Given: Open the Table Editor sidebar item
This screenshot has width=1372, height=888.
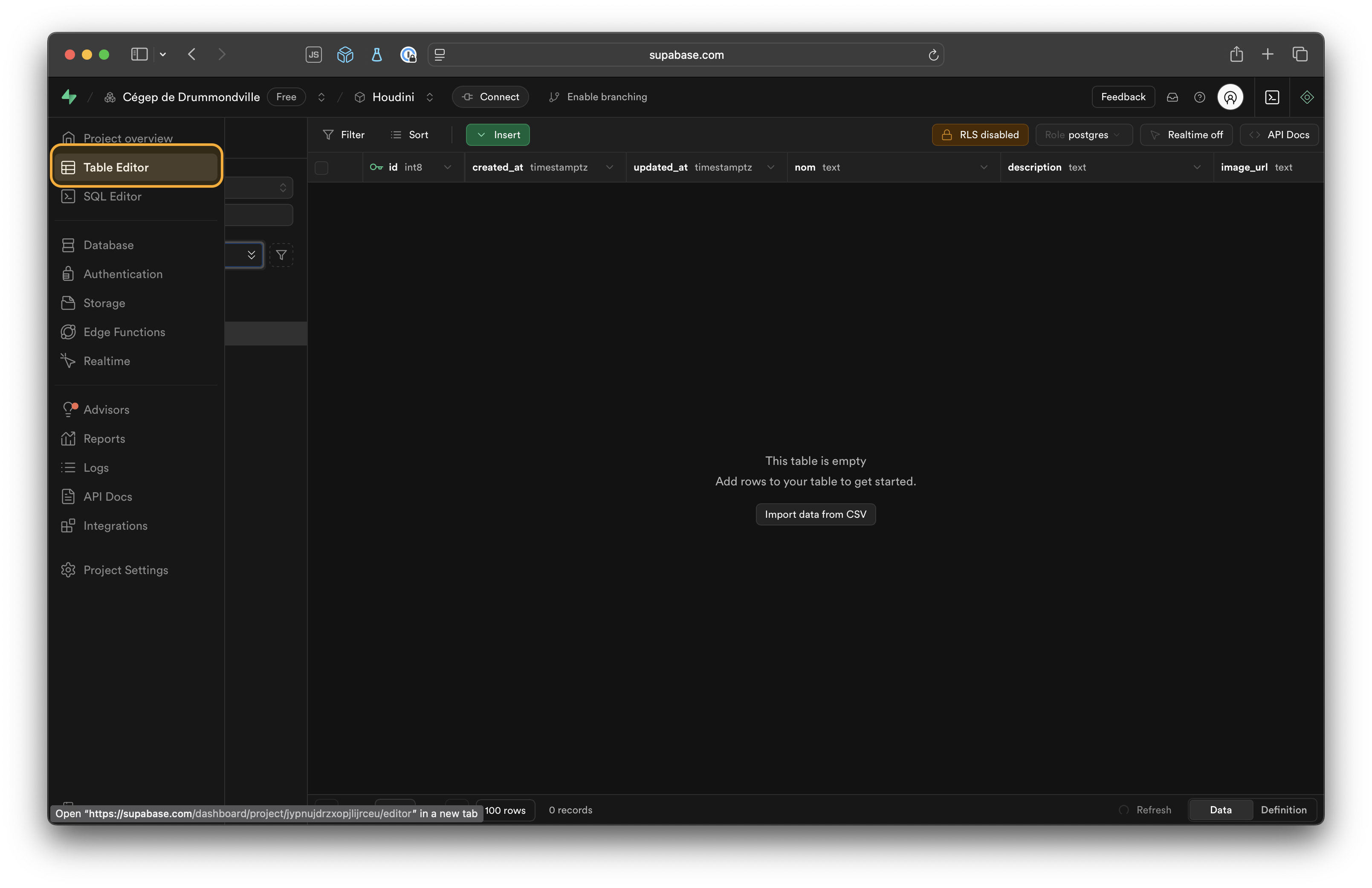Looking at the screenshot, I should tap(136, 167).
